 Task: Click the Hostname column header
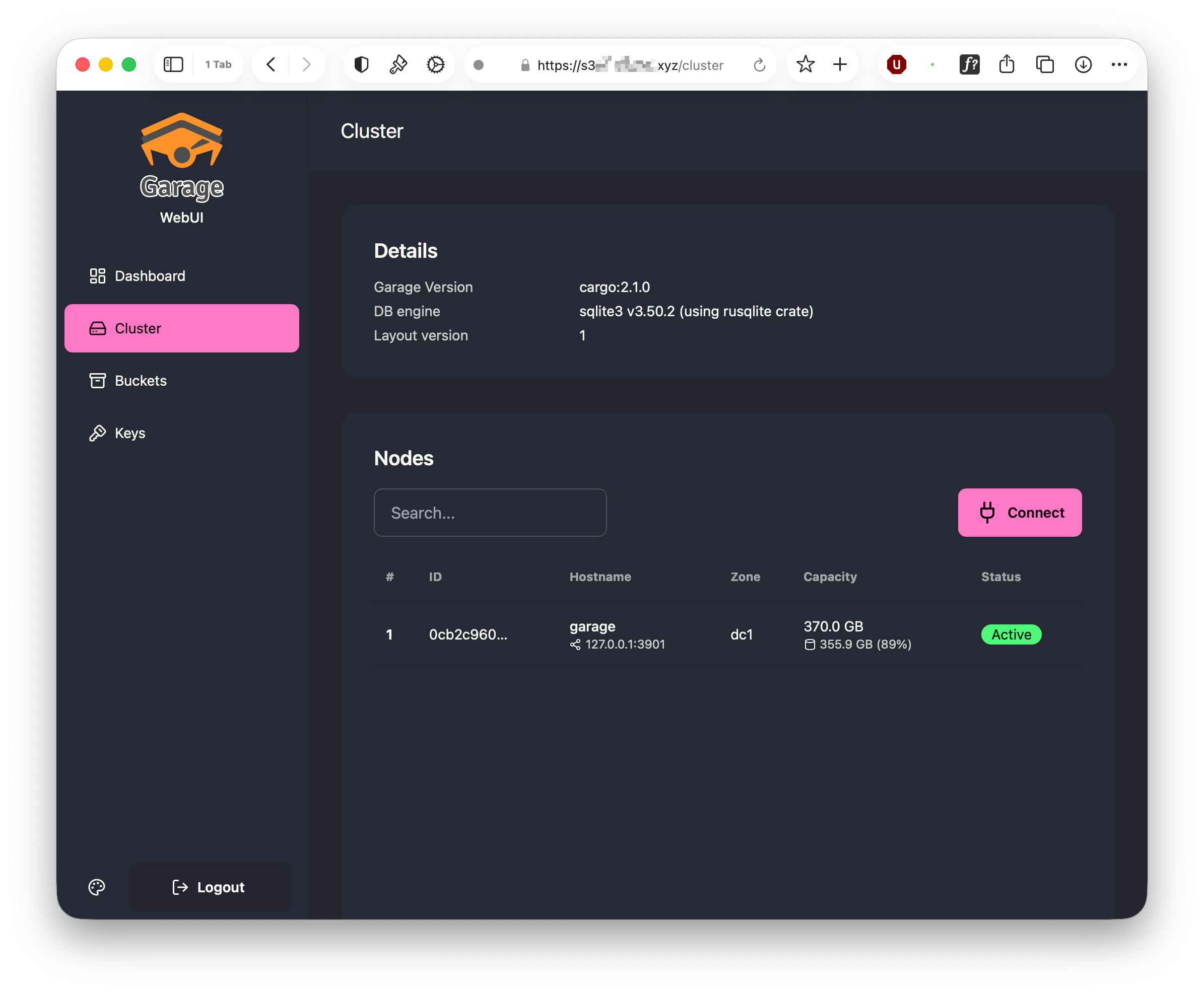[599, 577]
